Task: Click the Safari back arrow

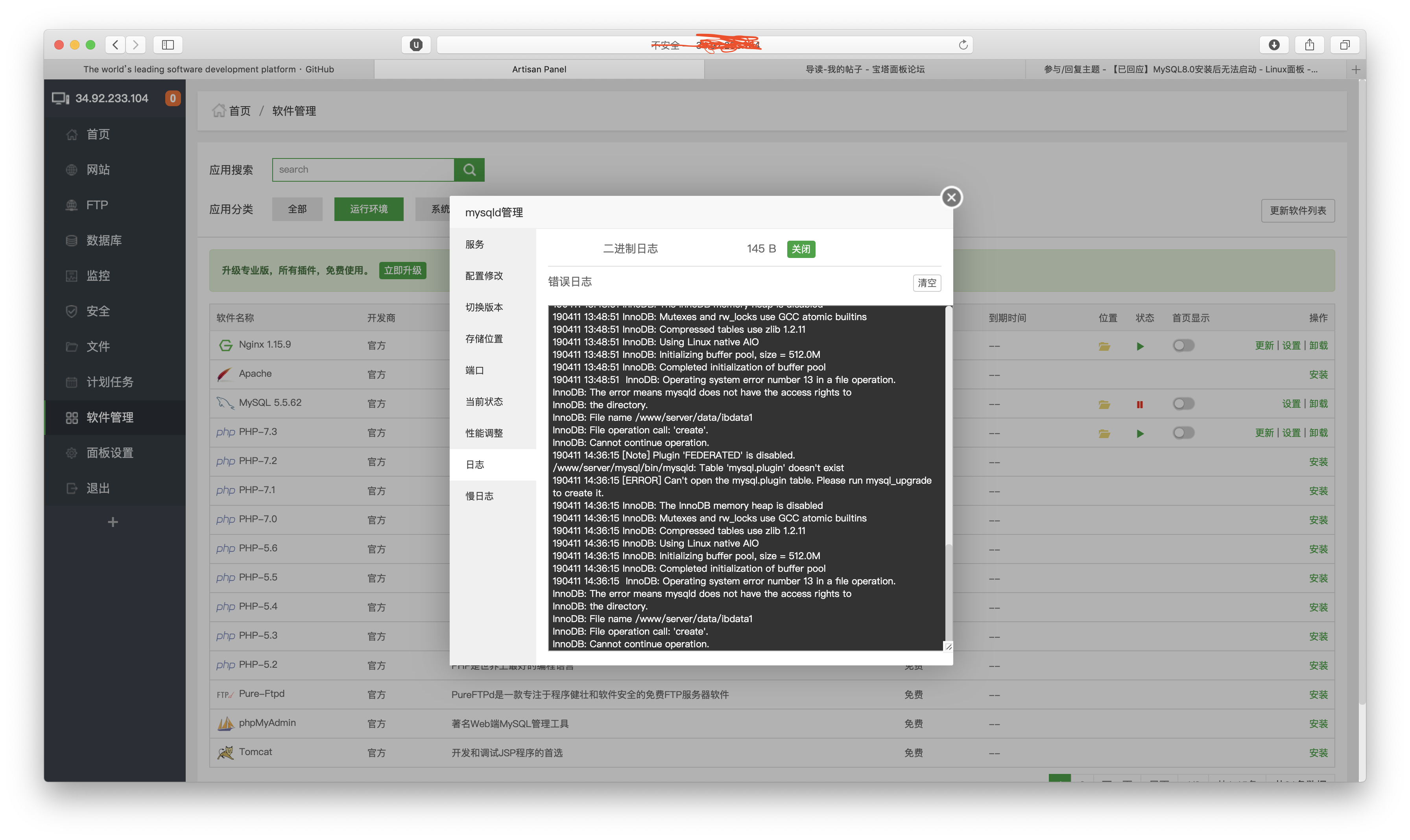Action: 116,45
